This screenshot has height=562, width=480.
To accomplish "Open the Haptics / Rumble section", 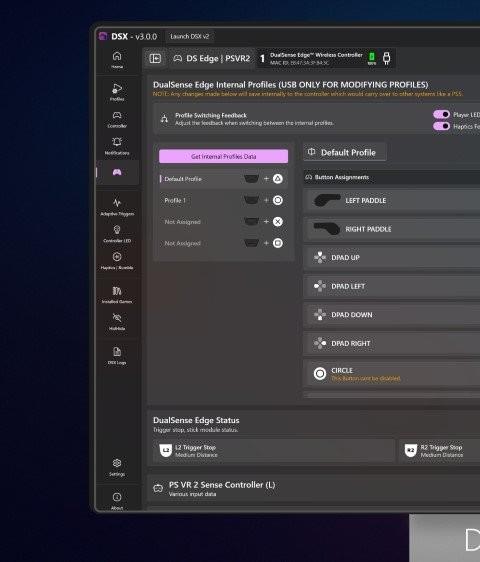I will [117, 261].
